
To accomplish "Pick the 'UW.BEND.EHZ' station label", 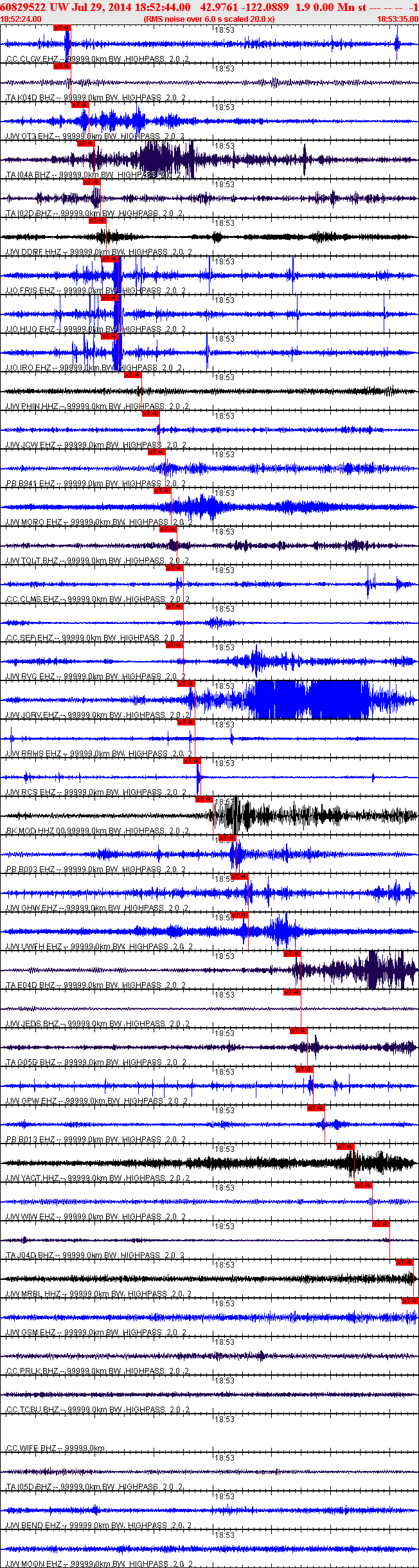I will point(33,1526).
